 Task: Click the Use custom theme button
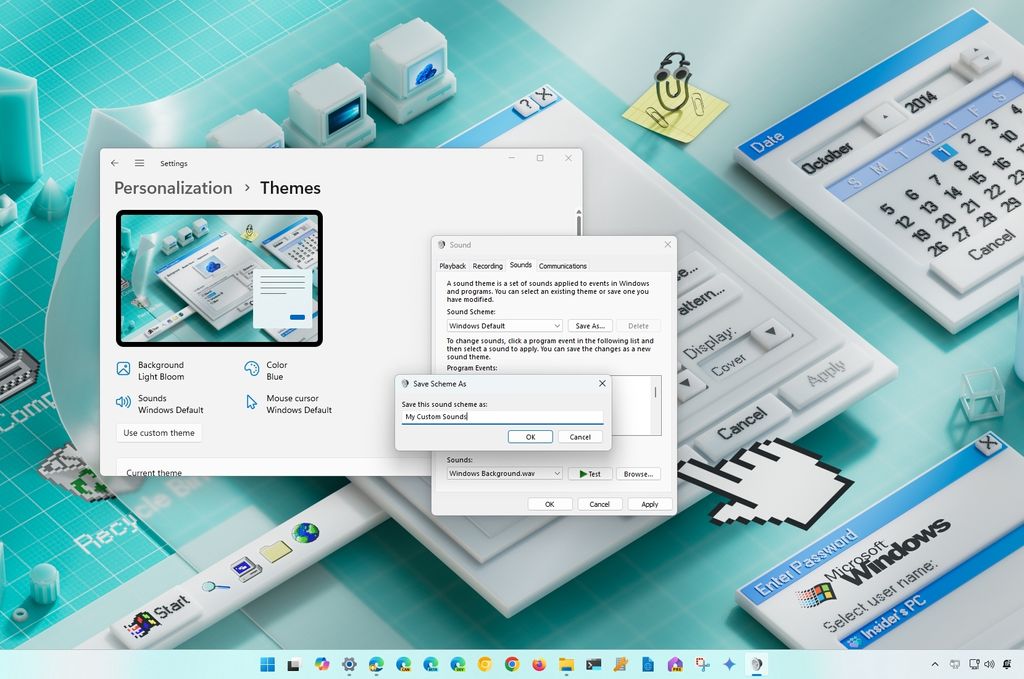tap(161, 432)
